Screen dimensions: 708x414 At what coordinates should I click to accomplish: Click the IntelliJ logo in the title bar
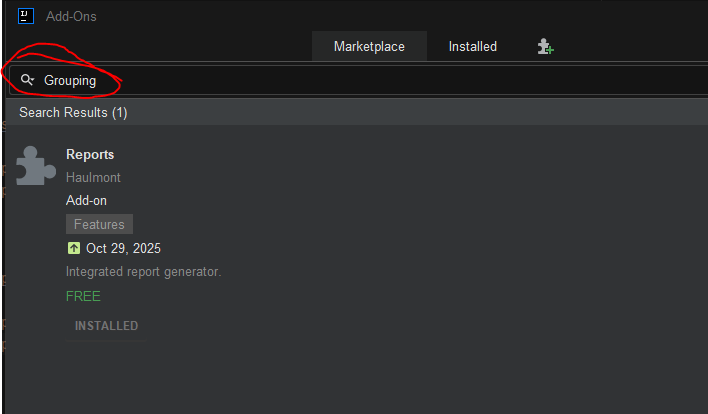(x=26, y=16)
